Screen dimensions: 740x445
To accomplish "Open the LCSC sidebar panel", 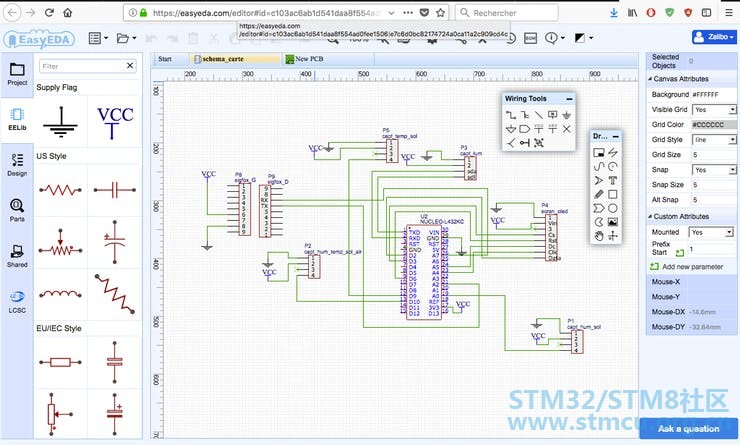I will tap(17, 302).
